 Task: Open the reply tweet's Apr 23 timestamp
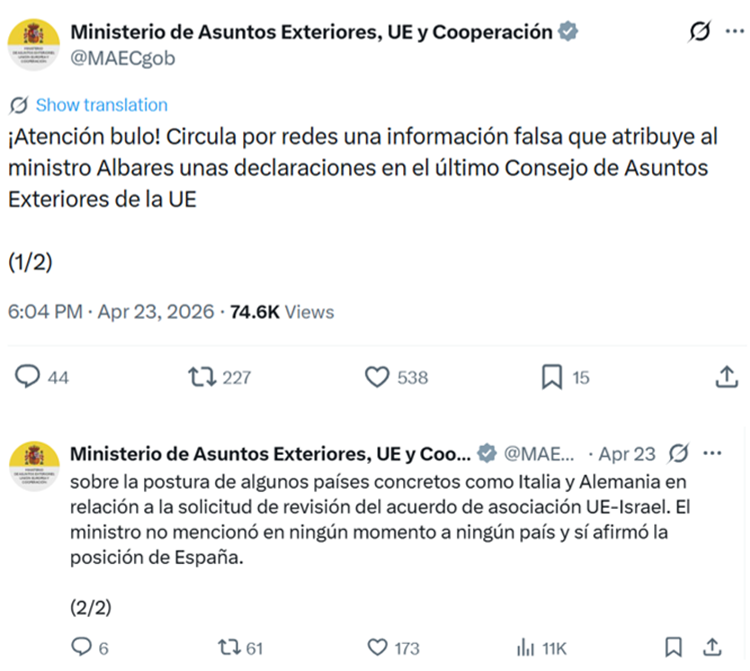[x=628, y=454]
